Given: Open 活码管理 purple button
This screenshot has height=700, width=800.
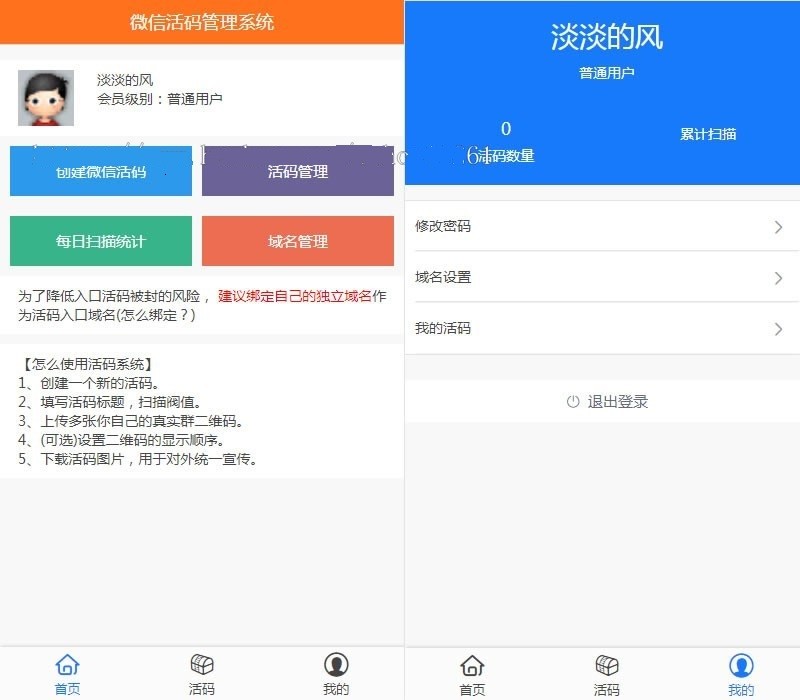Looking at the screenshot, I should click(x=298, y=171).
